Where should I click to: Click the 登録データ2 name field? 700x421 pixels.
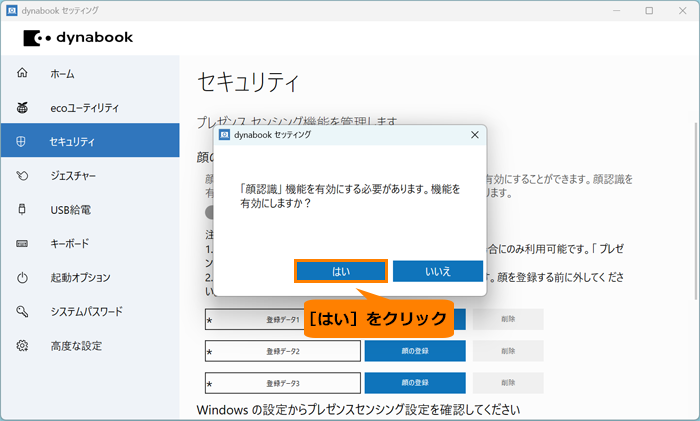coord(283,351)
